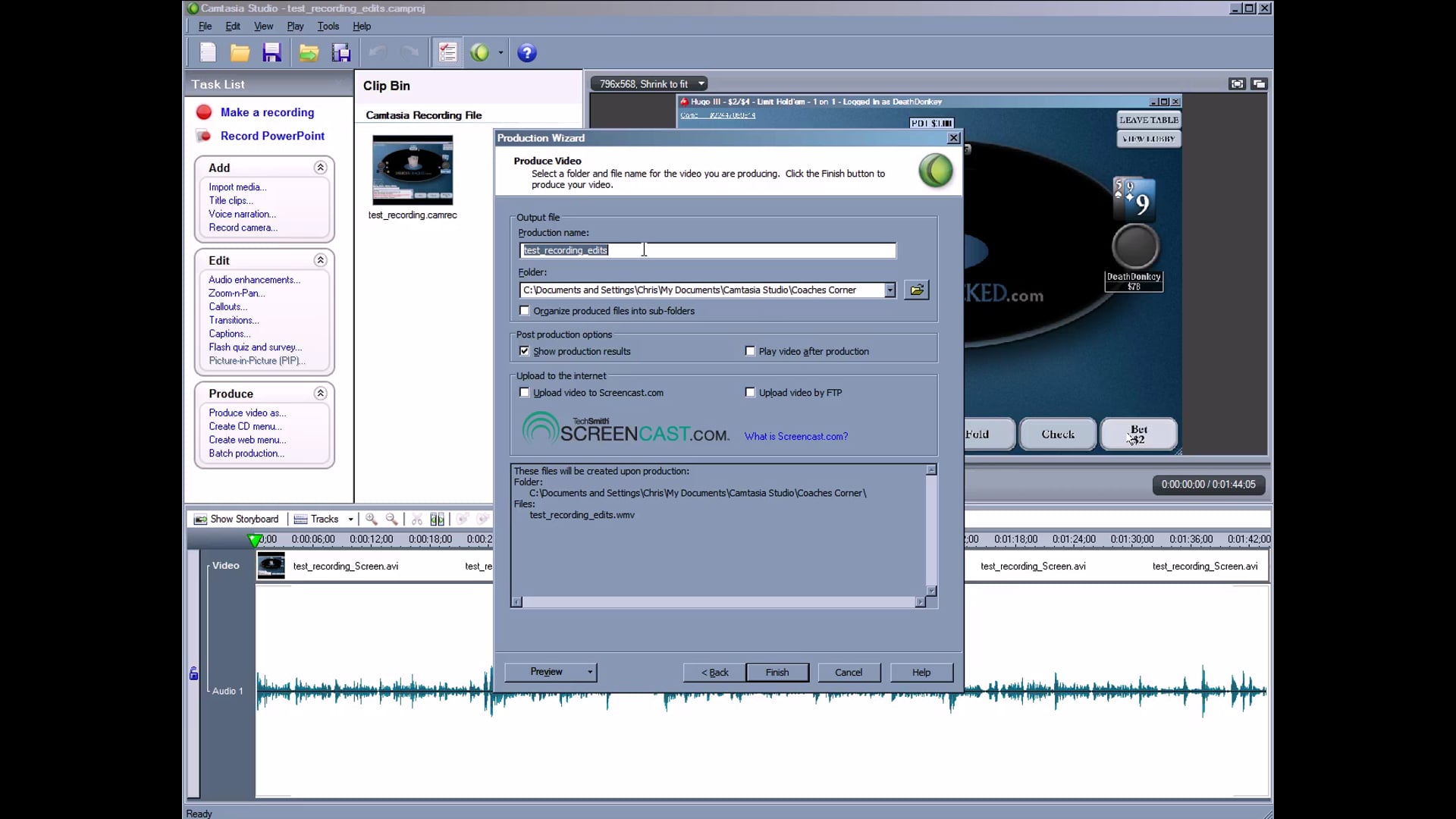Click the Import Media folder-arrow icon
Viewport: 1456px width, 819px height.
tap(308, 52)
